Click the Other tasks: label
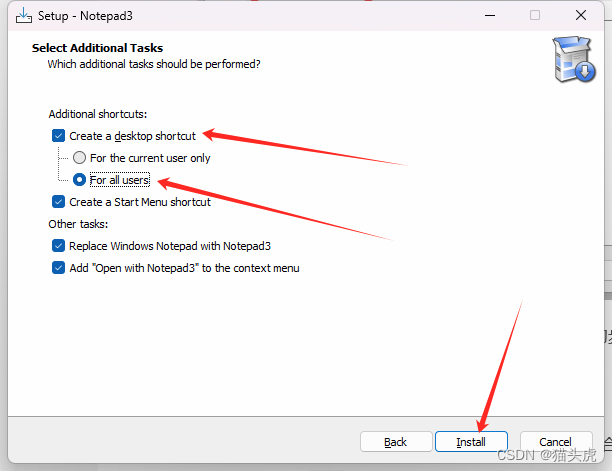612x471 pixels. 78,224
